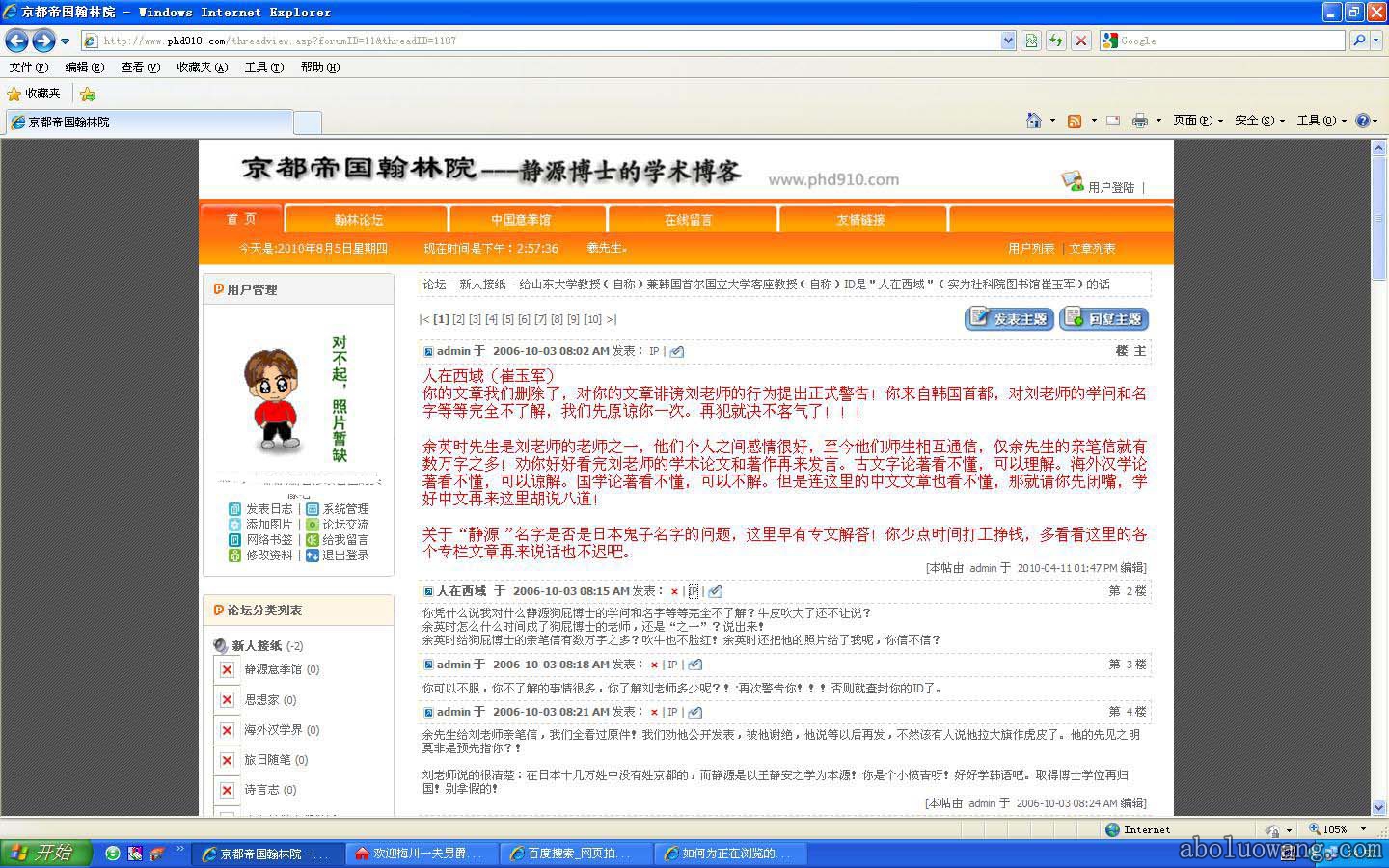Click the Print icon
Screen dimensions: 1389x868
point(1140,121)
